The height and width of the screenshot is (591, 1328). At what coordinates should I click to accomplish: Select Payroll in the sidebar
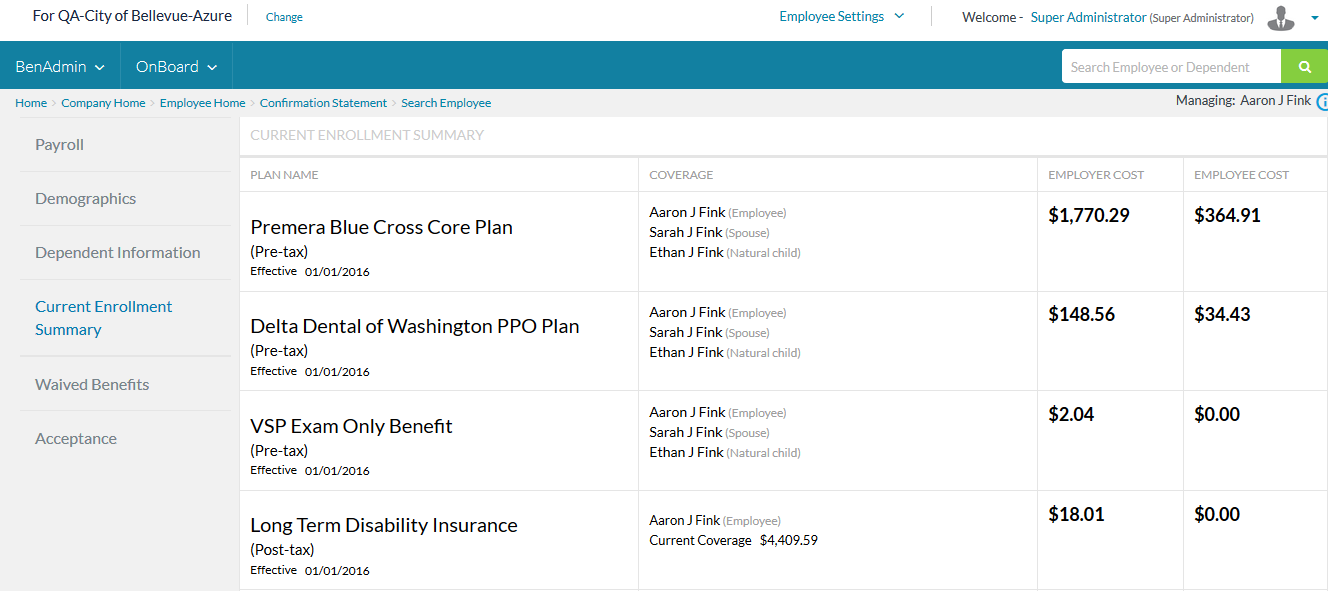pos(125,145)
